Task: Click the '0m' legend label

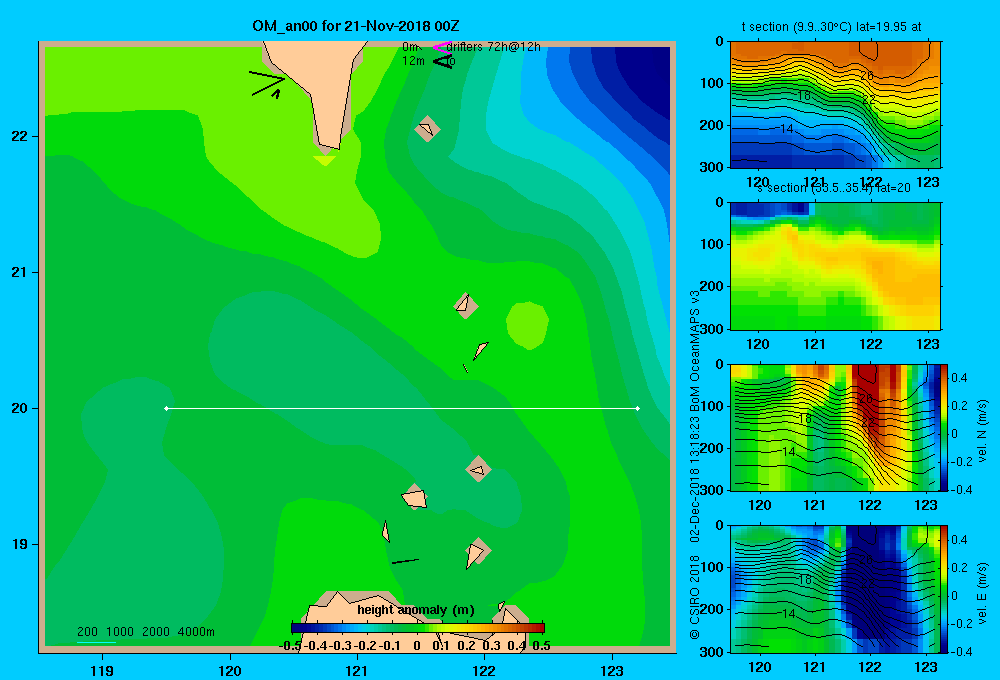Action: pos(411,47)
